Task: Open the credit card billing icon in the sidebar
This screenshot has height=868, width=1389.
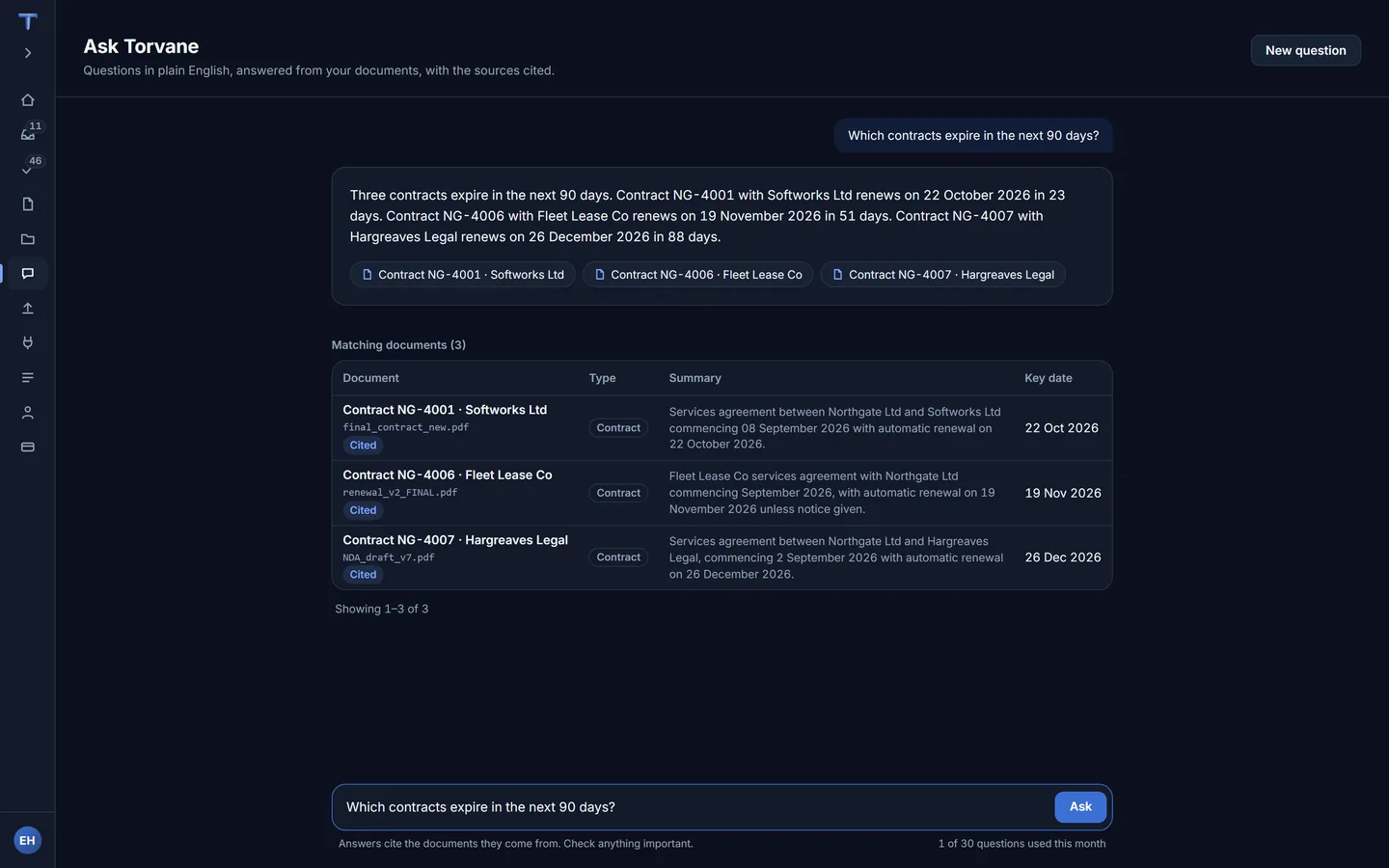Action: [28, 448]
